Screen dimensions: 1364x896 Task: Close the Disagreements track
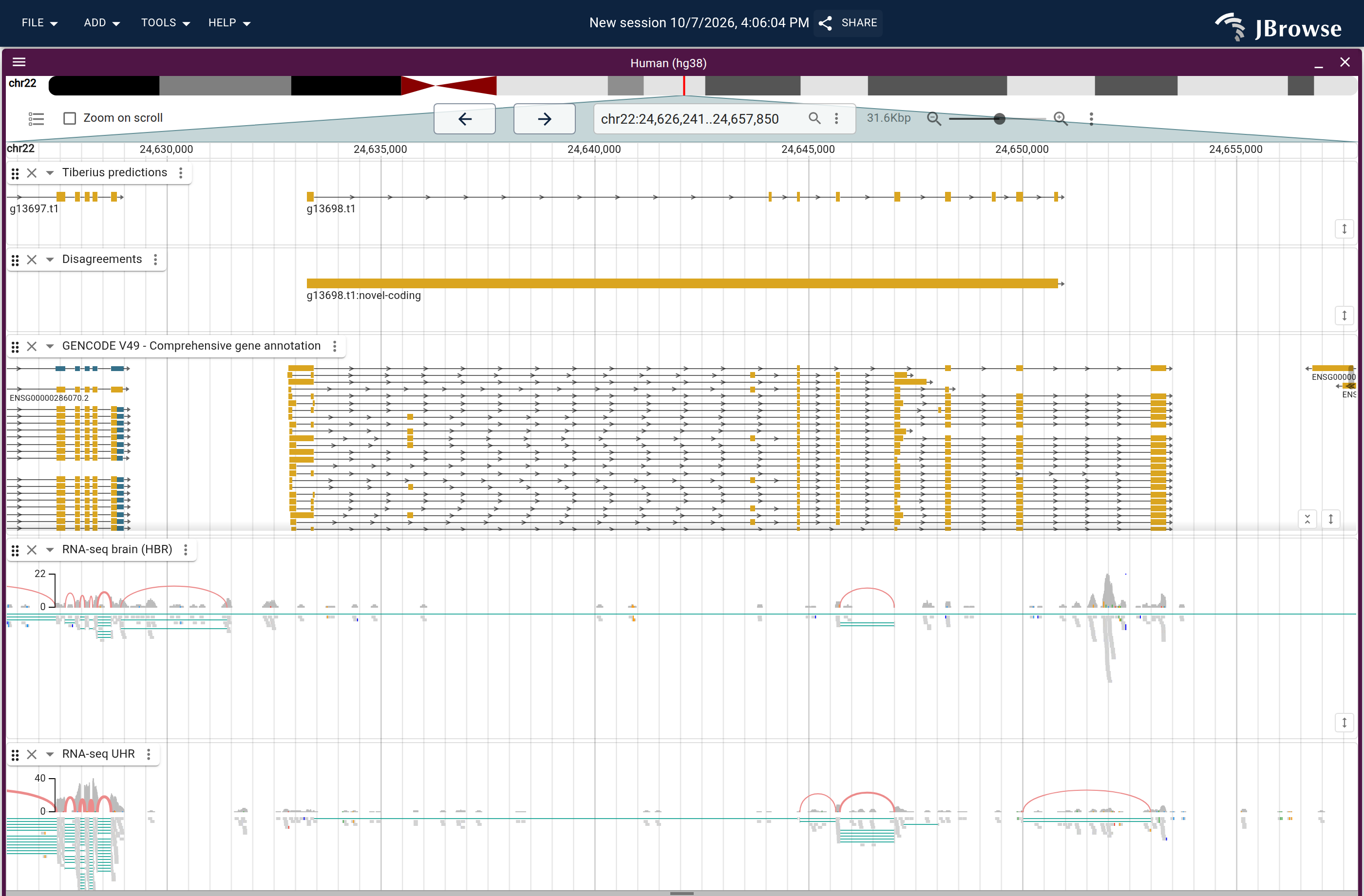coord(32,260)
